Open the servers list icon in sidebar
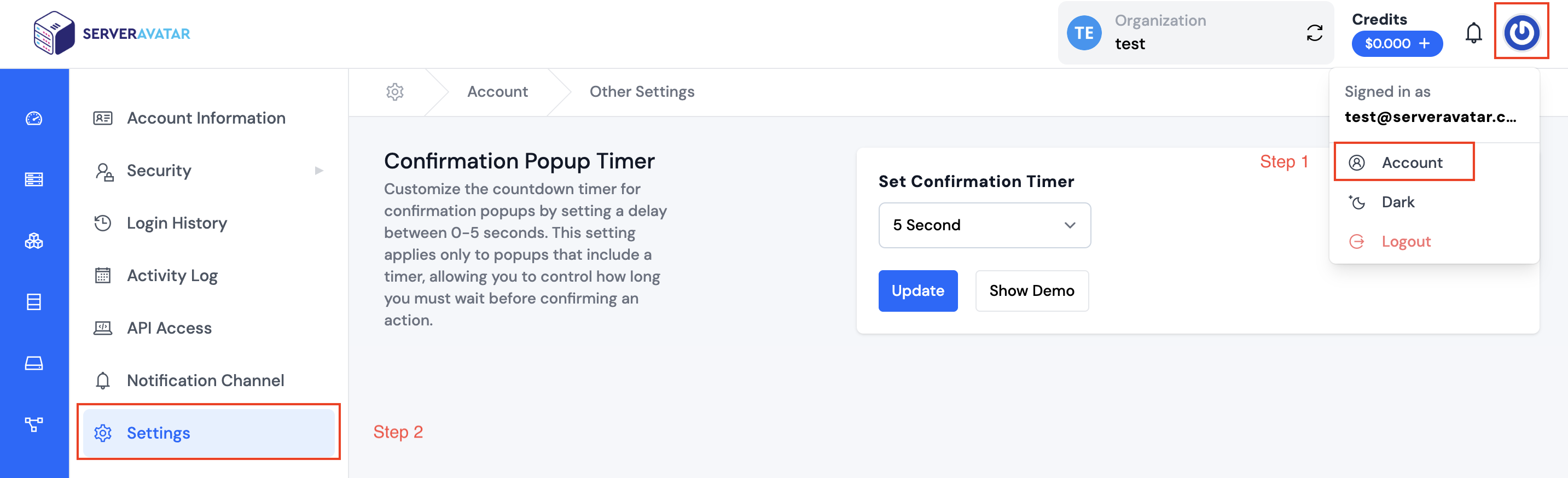 coord(34,179)
